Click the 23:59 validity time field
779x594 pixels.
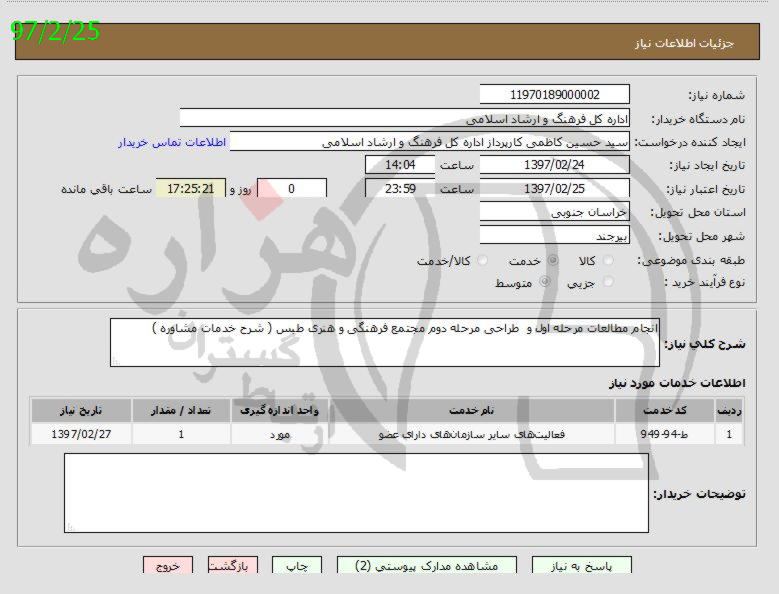[x=400, y=188]
